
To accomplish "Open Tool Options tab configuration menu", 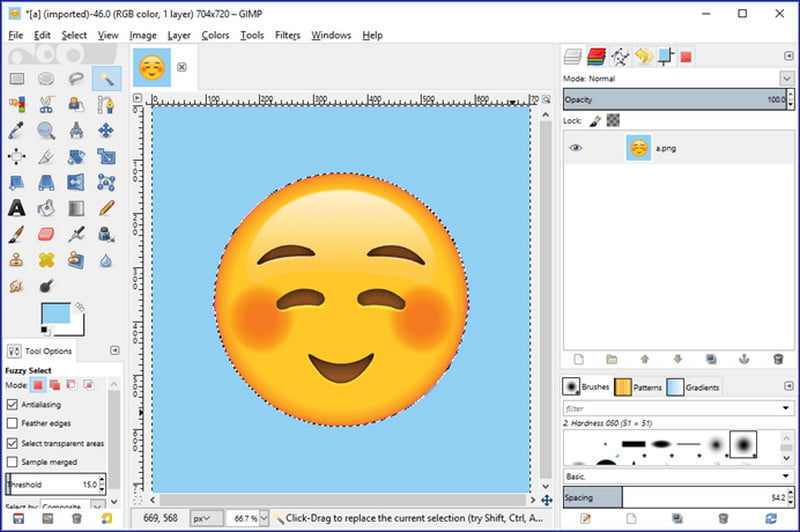I will (115, 350).
